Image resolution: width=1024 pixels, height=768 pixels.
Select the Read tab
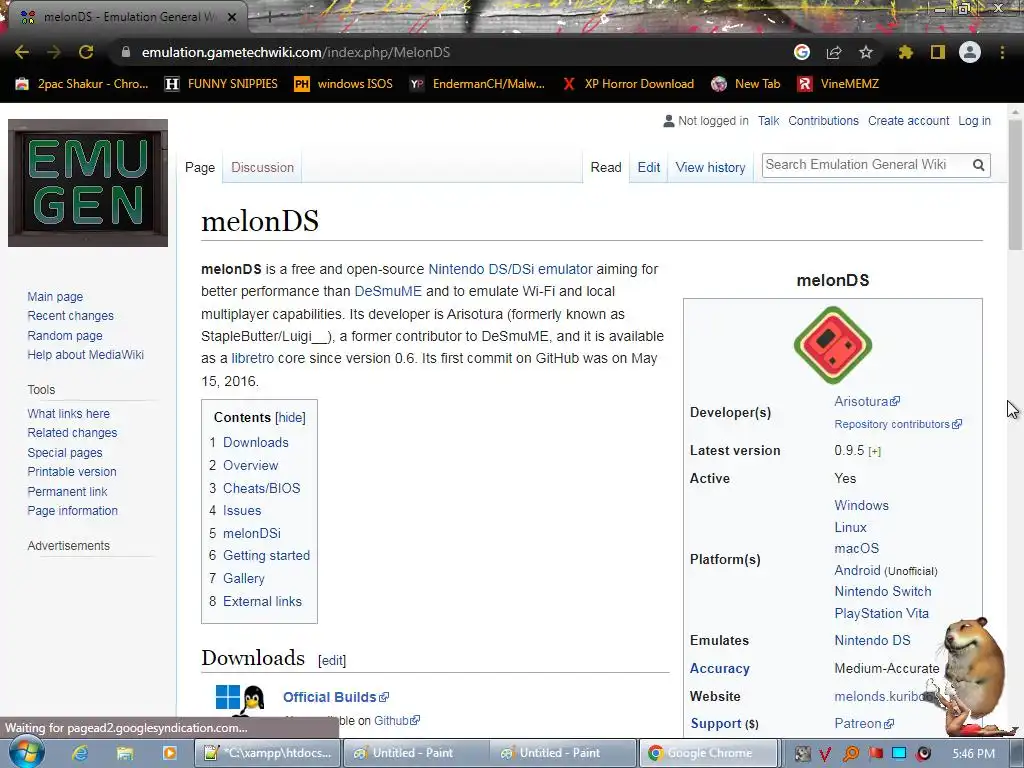606,167
